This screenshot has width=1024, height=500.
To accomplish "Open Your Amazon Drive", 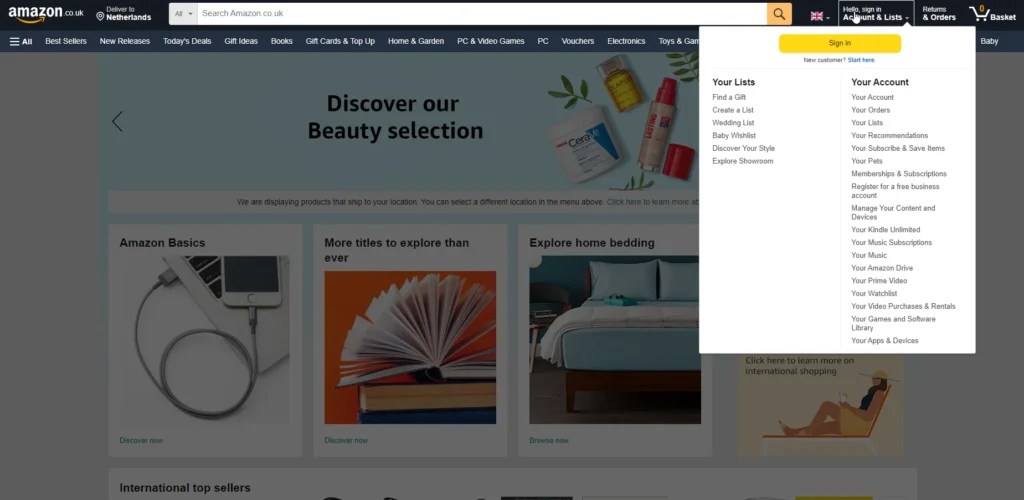I will [x=882, y=268].
